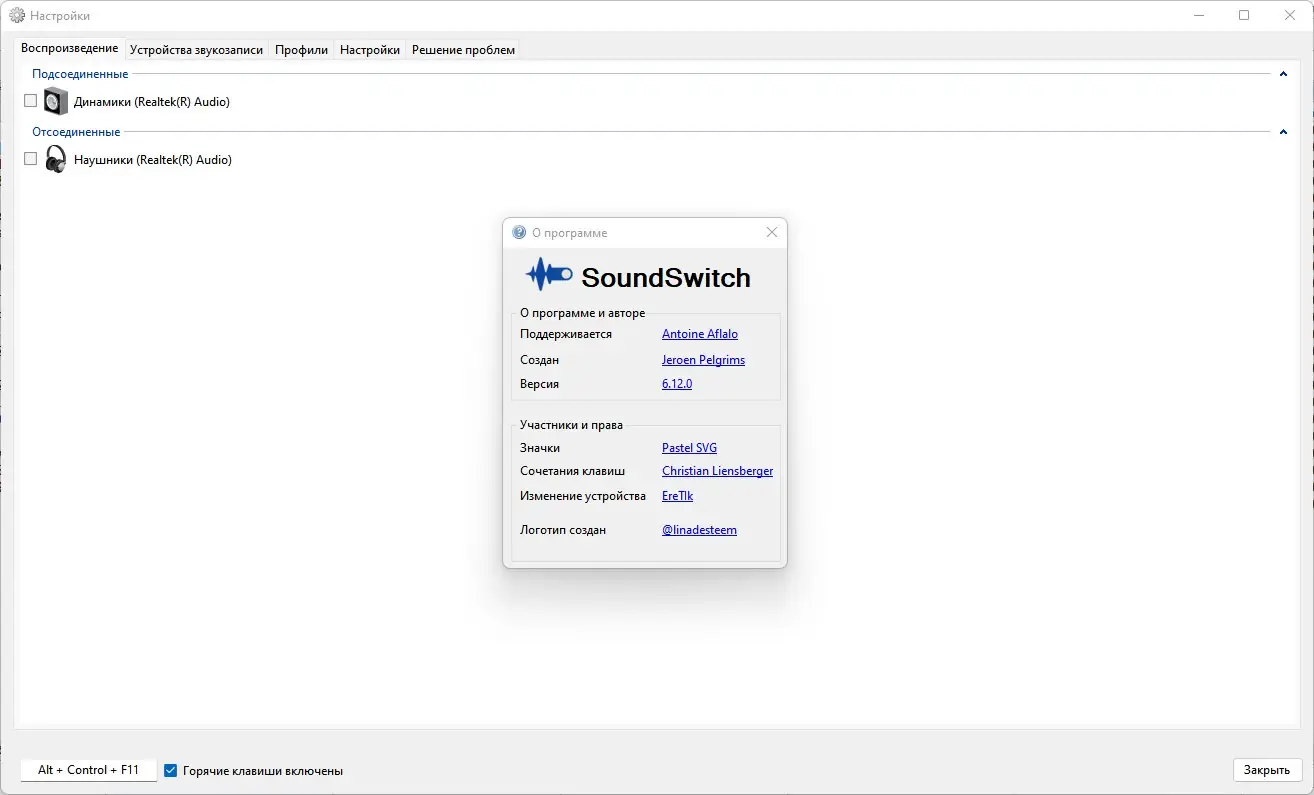
Task: Click the speaker icon for Динамики device
Action: click(56, 101)
